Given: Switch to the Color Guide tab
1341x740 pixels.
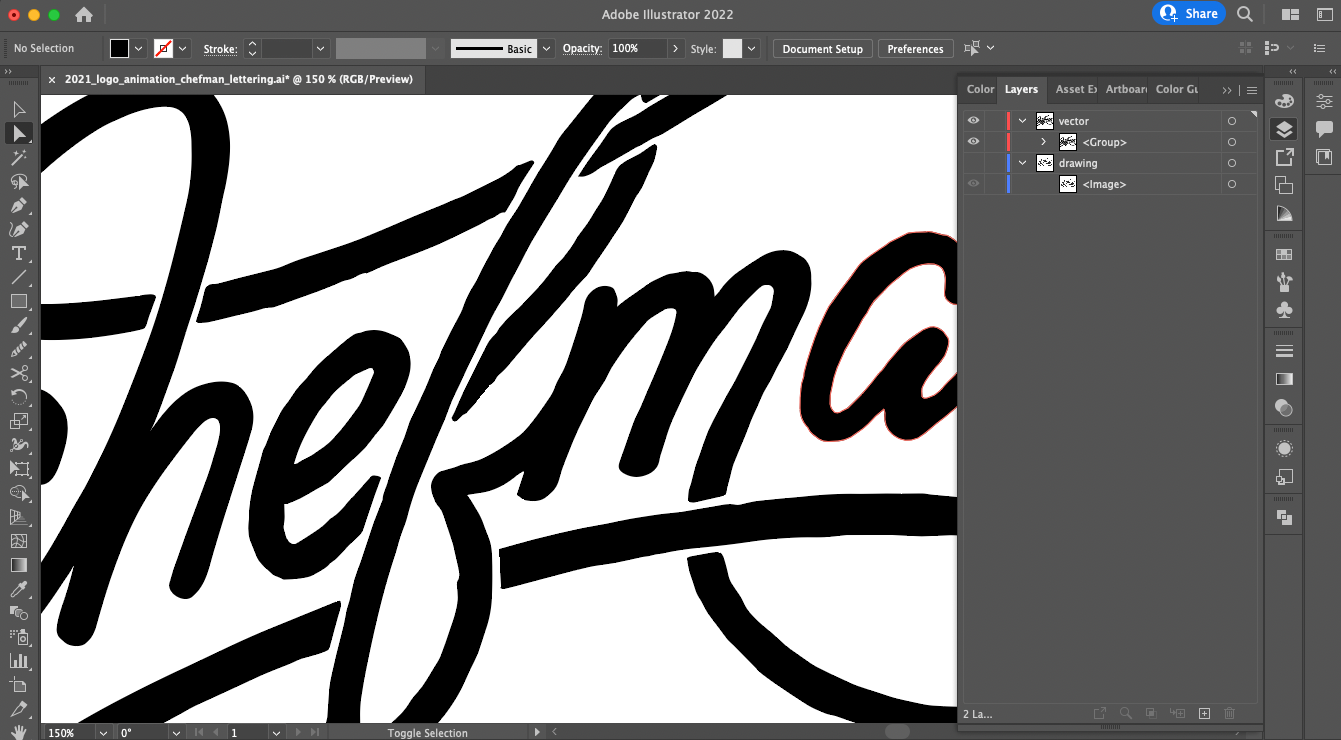Looking at the screenshot, I should pyautogui.click(x=1176, y=89).
